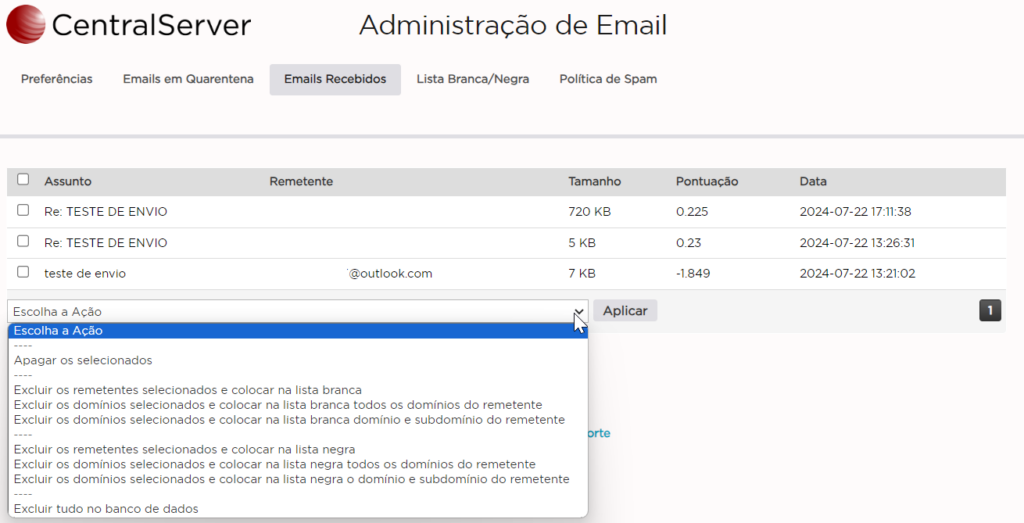The width and height of the screenshot is (1024, 523).
Task: Tick the checkbox for 'teste de envio'
Action: coord(23,272)
